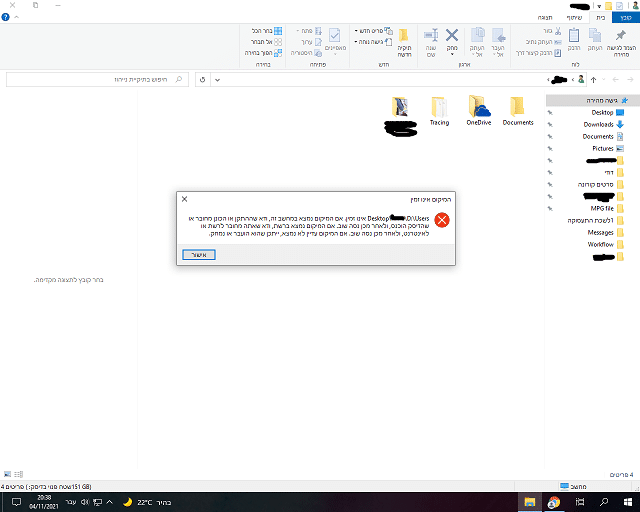640x512 pixels.
Task: Click the red X Delete (מחק) icon
Action: tap(452, 36)
